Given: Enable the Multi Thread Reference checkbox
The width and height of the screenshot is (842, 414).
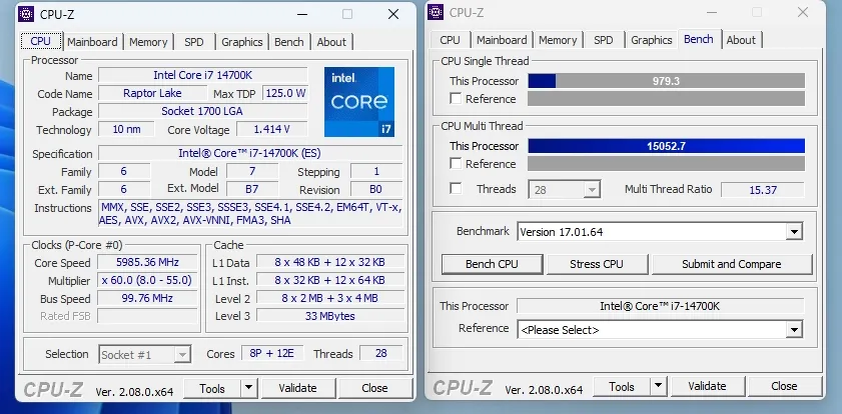Looking at the screenshot, I should (455, 163).
